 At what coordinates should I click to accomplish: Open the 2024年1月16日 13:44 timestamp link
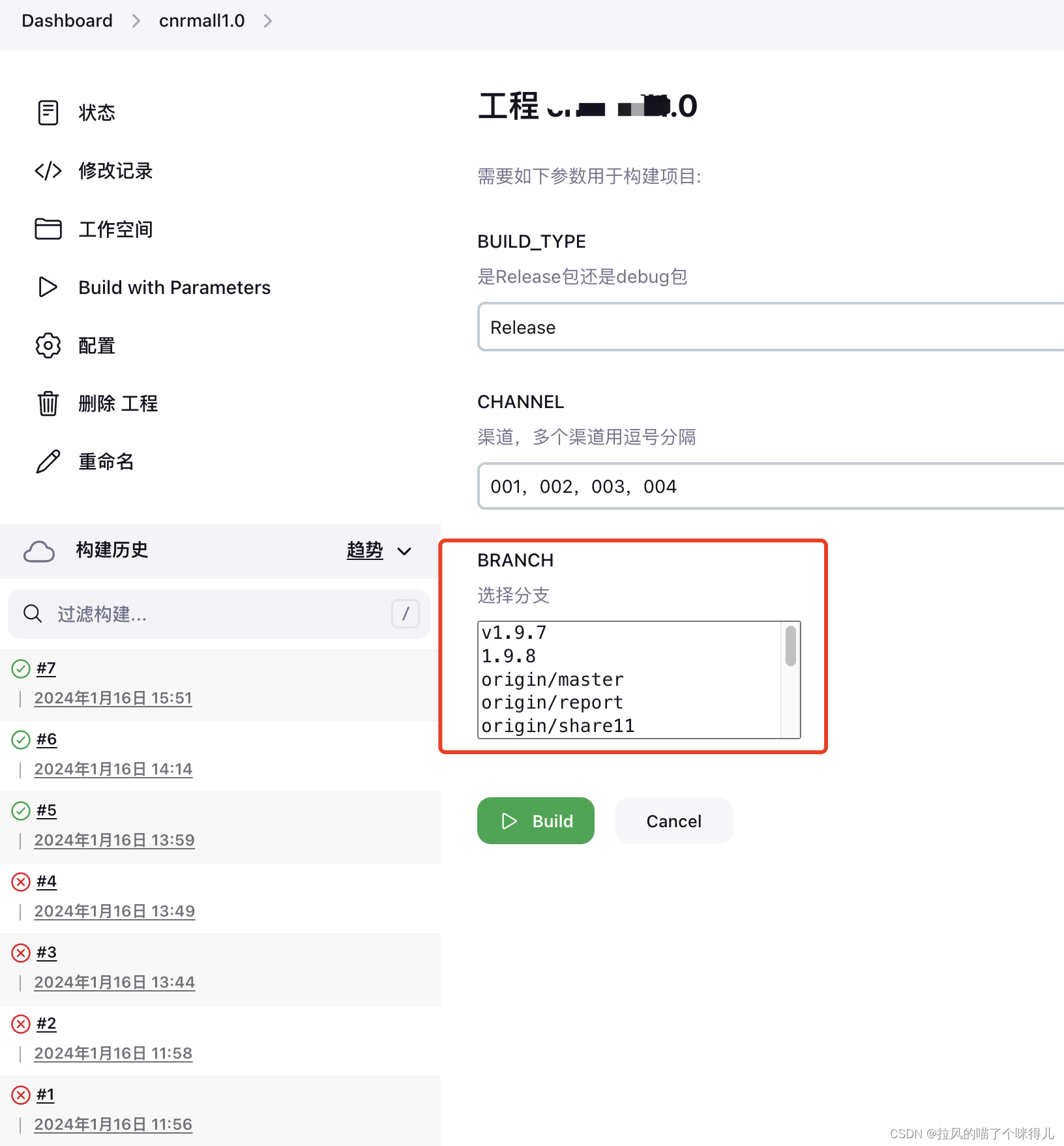pyautogui.click(x=115, y=982)
